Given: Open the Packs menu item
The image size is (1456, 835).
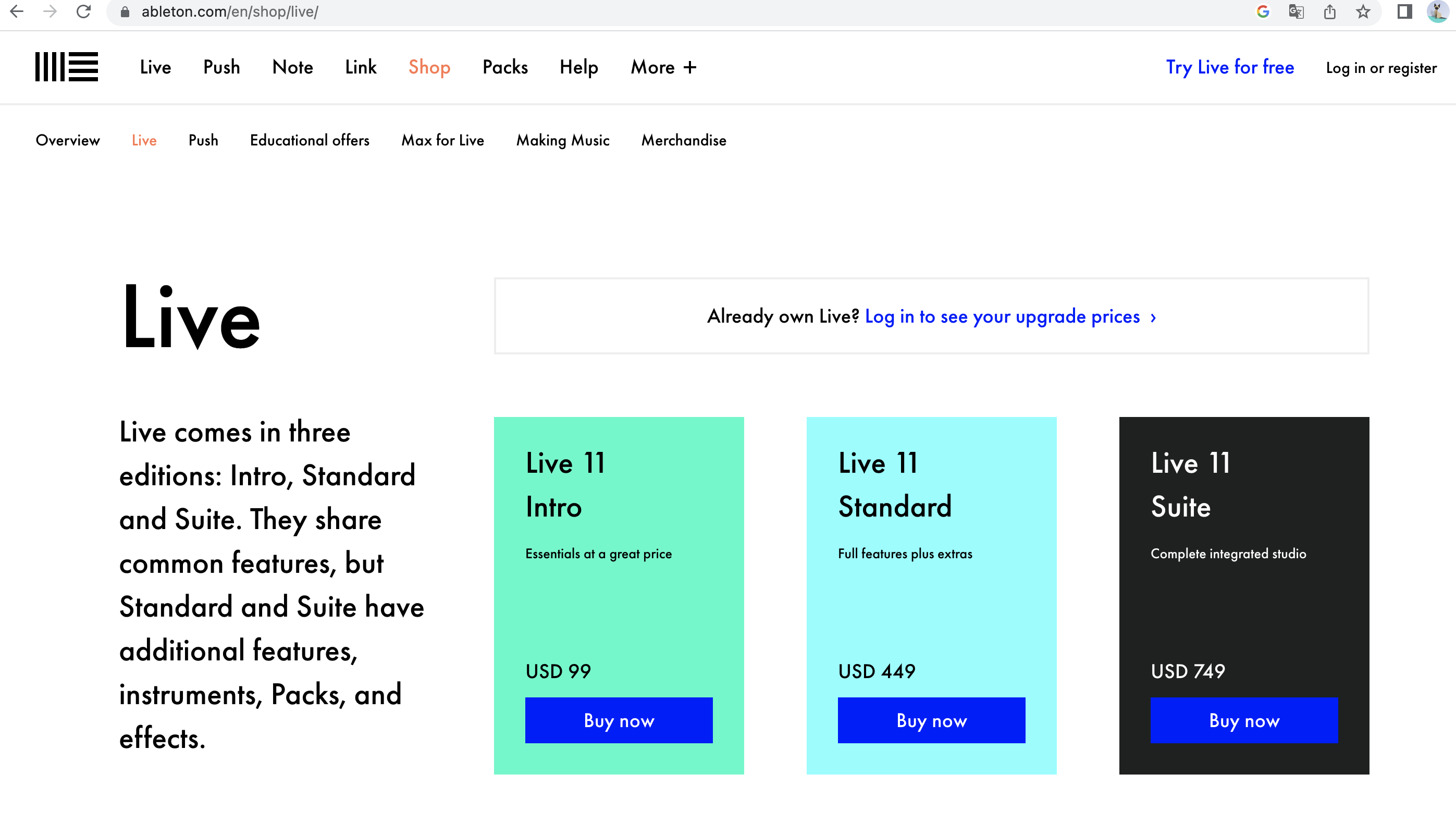Looking at the screenshot, I should pos(504,67).
